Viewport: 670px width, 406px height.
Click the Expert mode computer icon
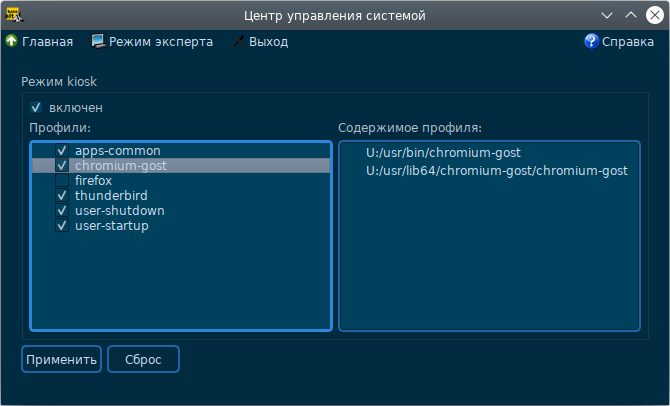(x=99, y=41)
